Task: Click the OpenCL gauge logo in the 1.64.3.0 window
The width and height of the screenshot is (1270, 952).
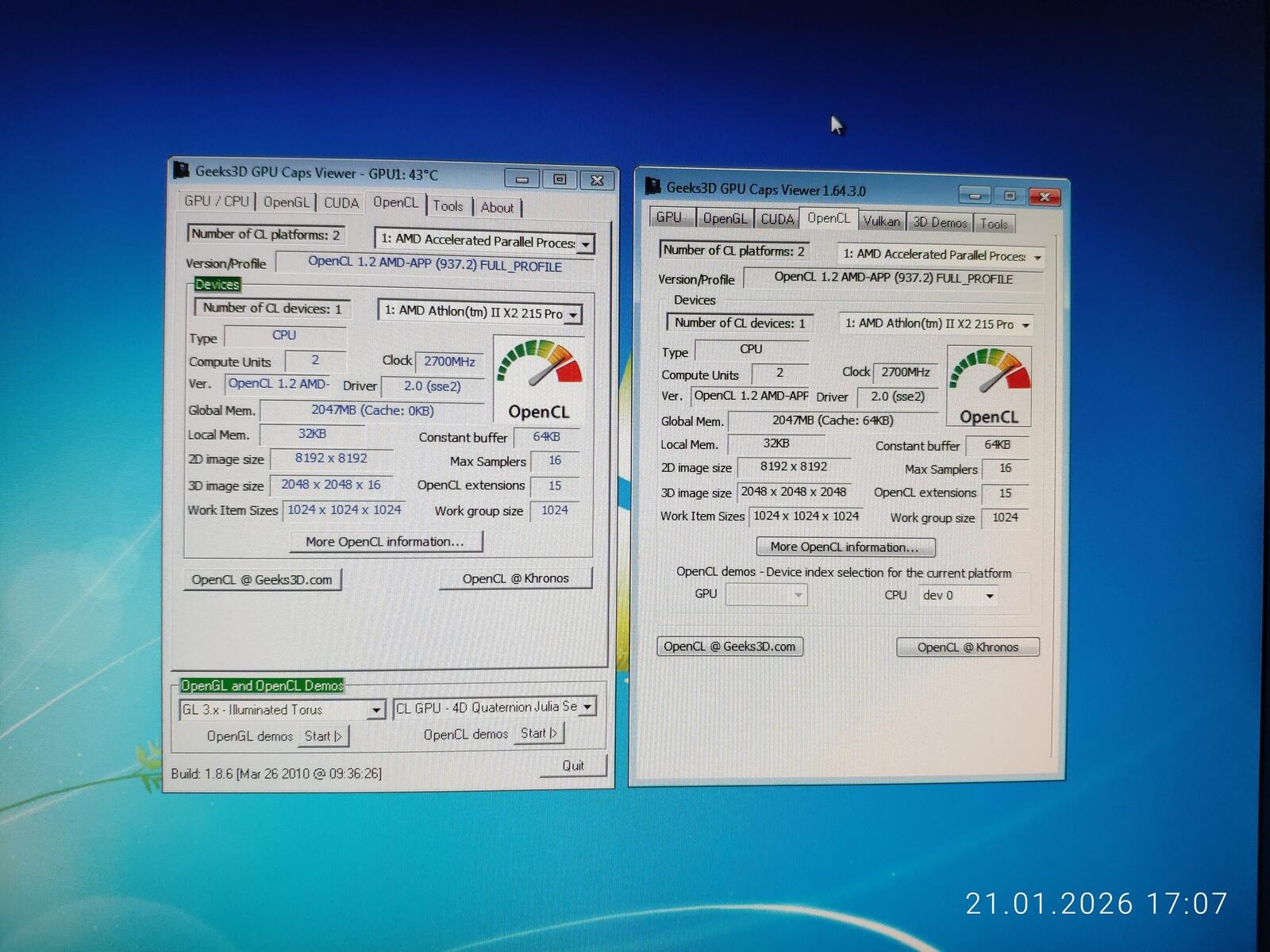Action: [989, 386]
